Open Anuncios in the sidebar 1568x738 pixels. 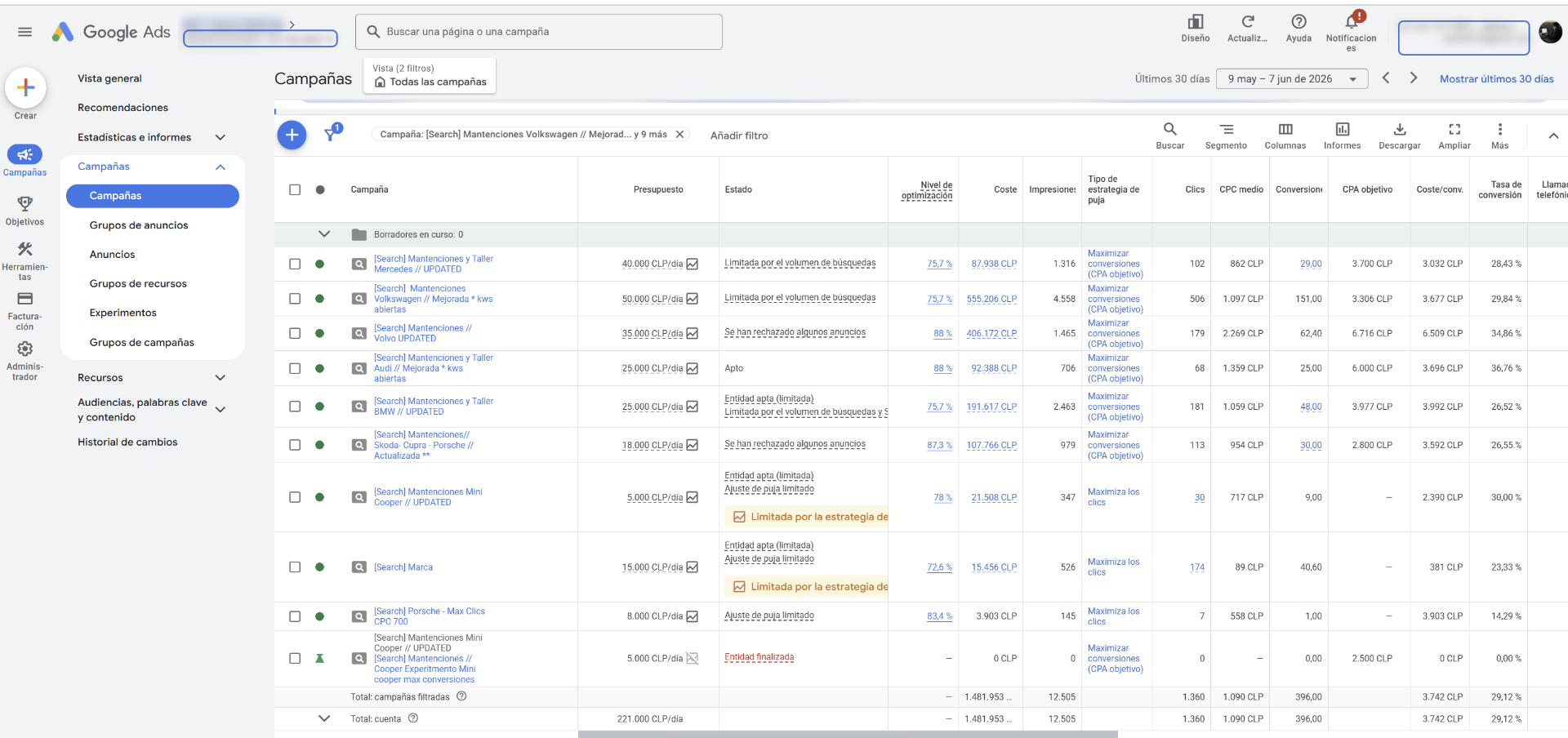click(112, 255)
